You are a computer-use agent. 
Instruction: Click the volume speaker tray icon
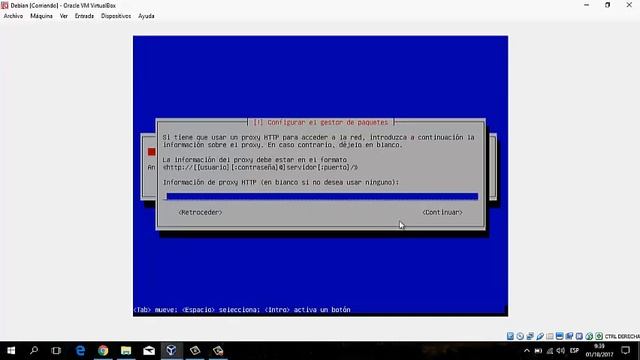tap(561, 351)
